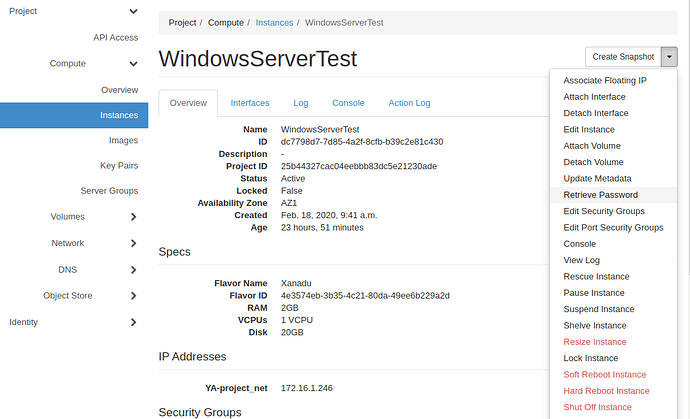Choose Edit Security Groups from menu
690x419 pixels.
tap(604, 211)
